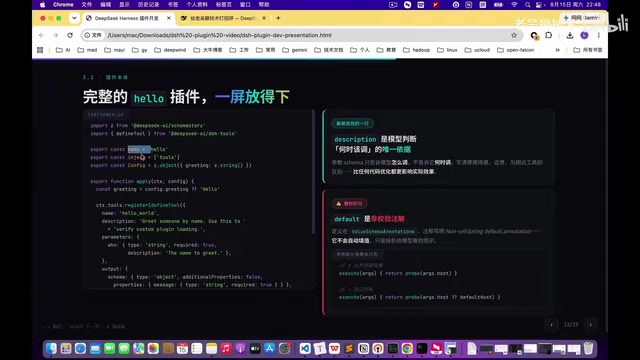Launch Music app from the dock
Viewport: 640px width, 360px height.
point(226,349)
